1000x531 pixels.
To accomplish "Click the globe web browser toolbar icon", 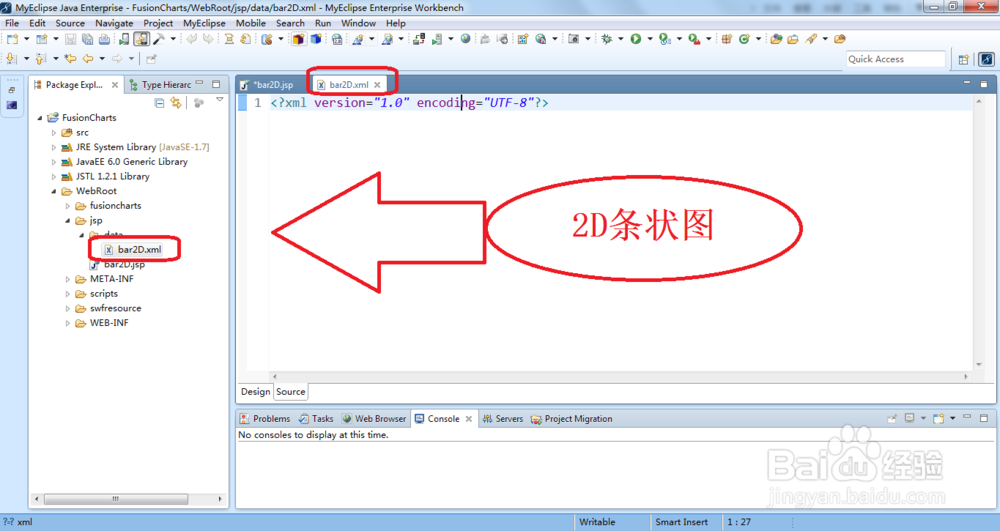I will tap(466, 39).
